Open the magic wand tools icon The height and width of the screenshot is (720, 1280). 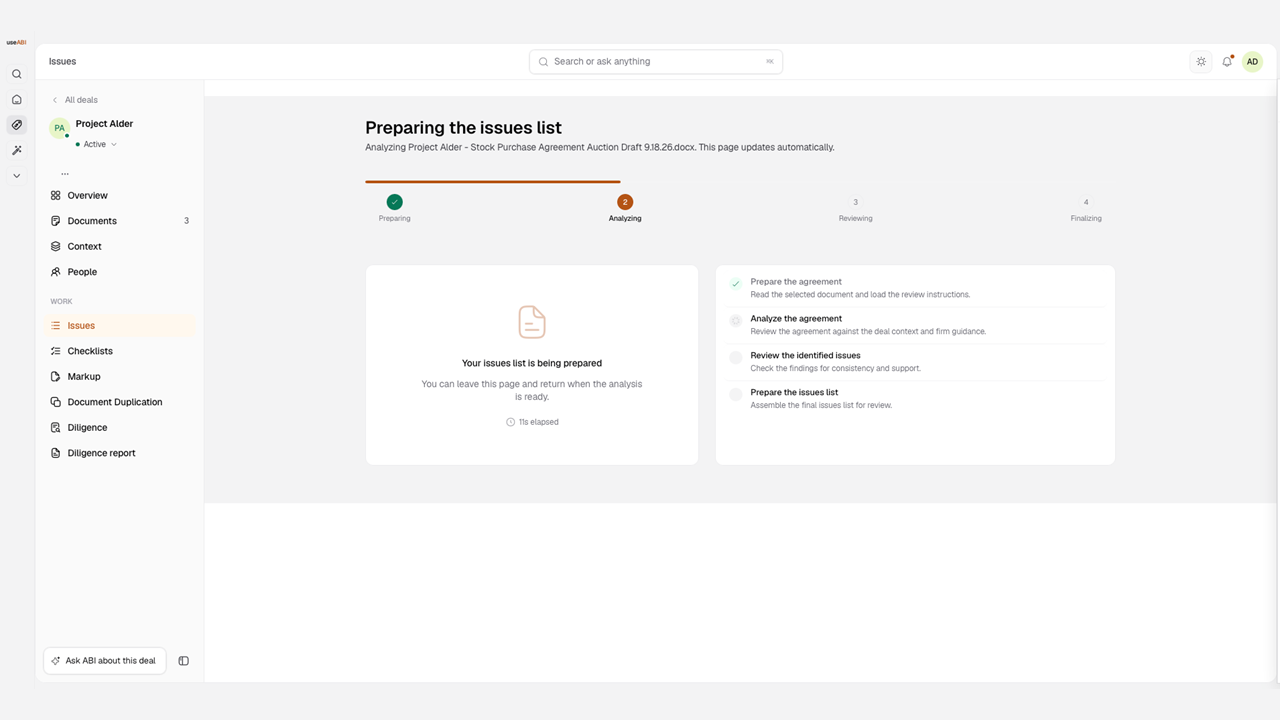click(16, 150)
